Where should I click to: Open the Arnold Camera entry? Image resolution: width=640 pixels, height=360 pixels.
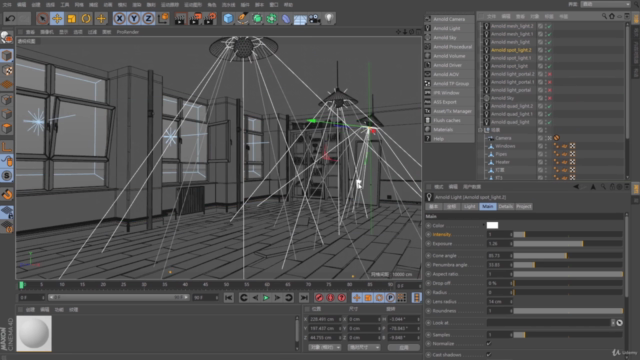pos(449,19)
